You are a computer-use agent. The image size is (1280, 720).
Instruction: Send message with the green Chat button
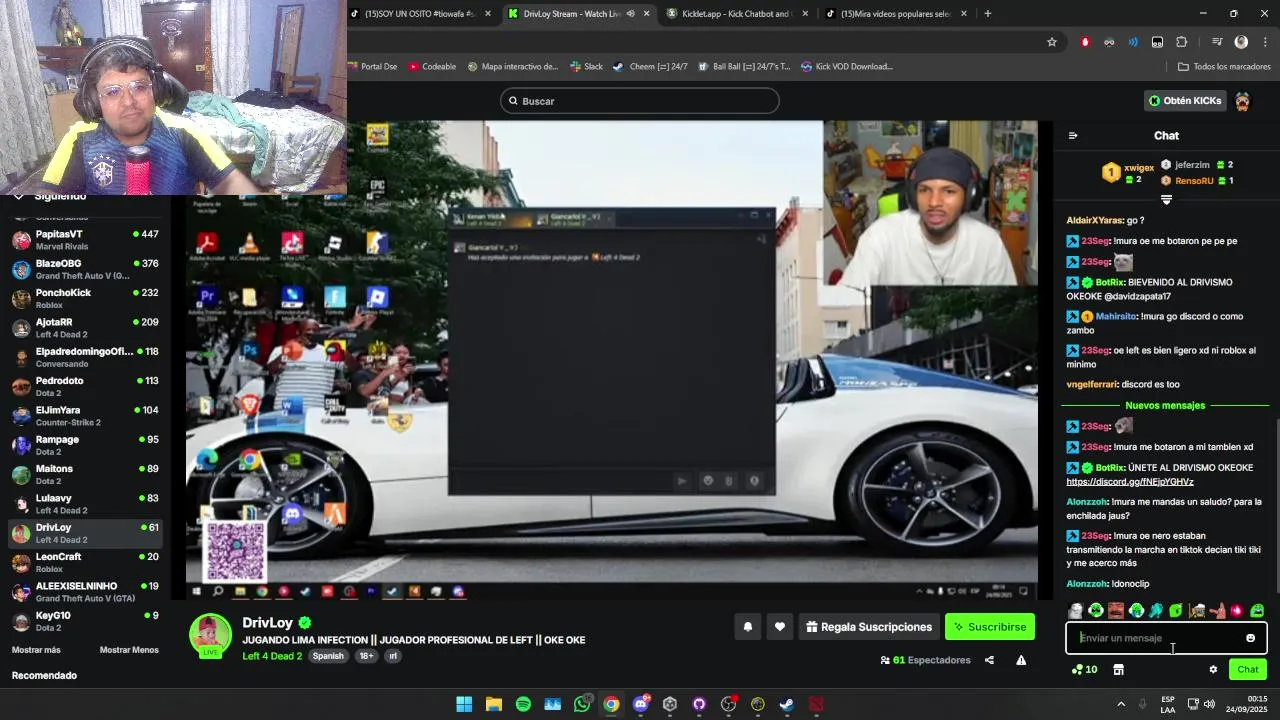coord(1248,670)
